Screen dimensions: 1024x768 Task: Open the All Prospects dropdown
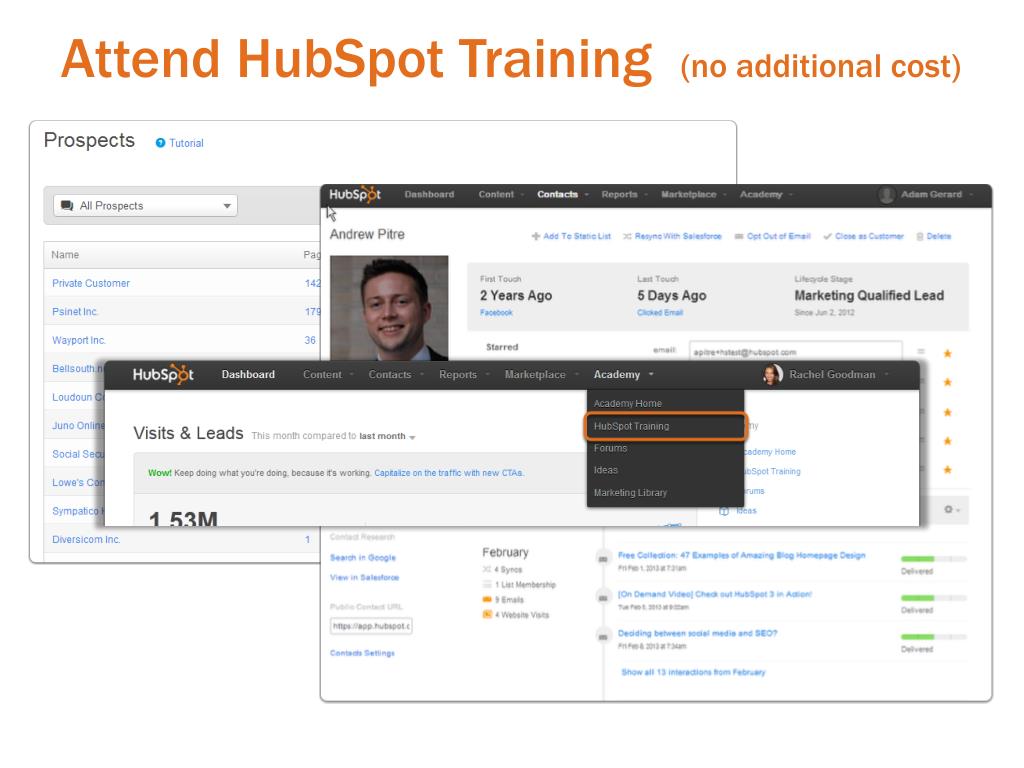pyautogui.click(x=146, y=206)
